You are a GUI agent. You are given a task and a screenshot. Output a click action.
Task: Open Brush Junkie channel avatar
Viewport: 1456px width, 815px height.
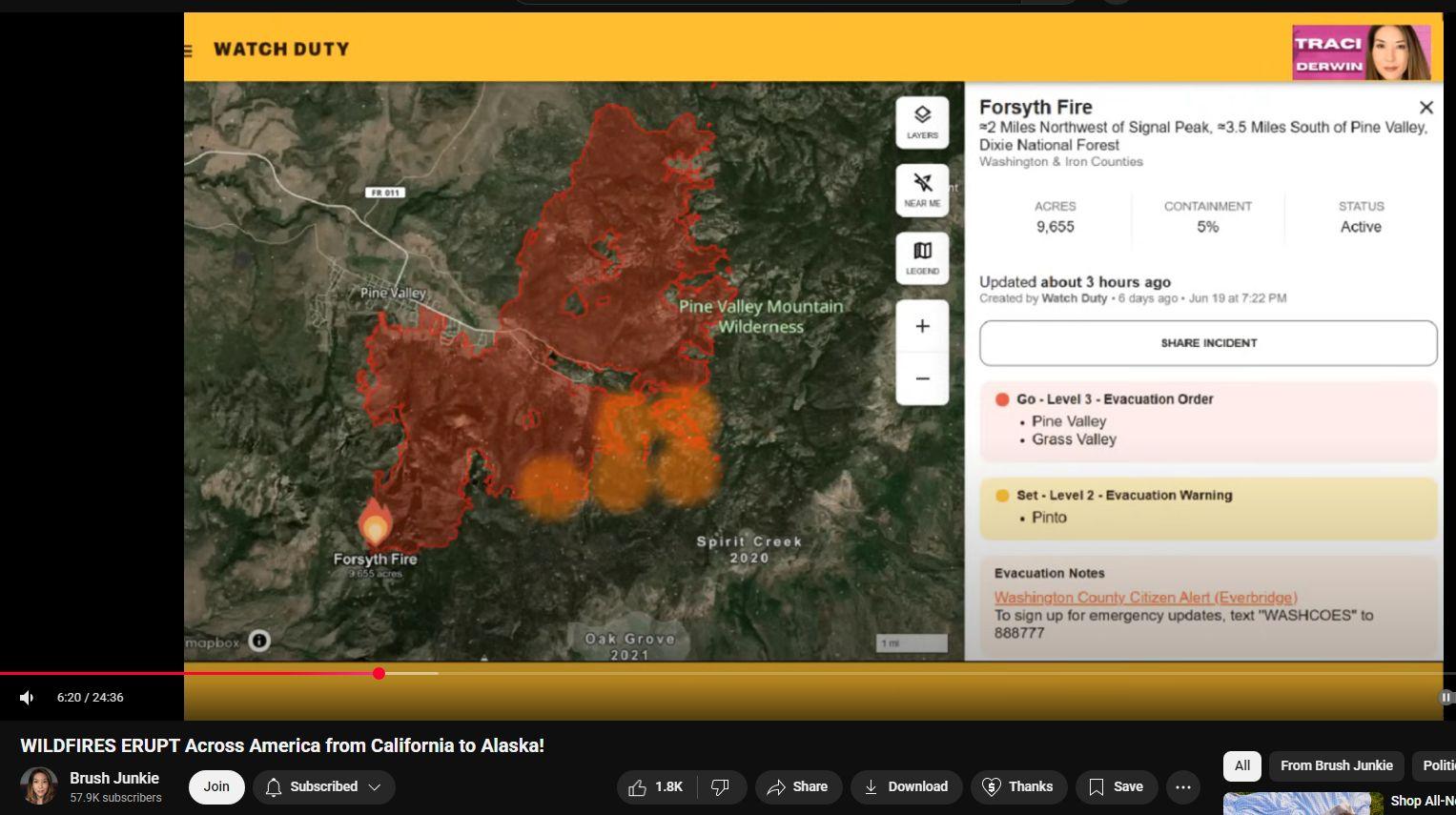tap(39, 786)
